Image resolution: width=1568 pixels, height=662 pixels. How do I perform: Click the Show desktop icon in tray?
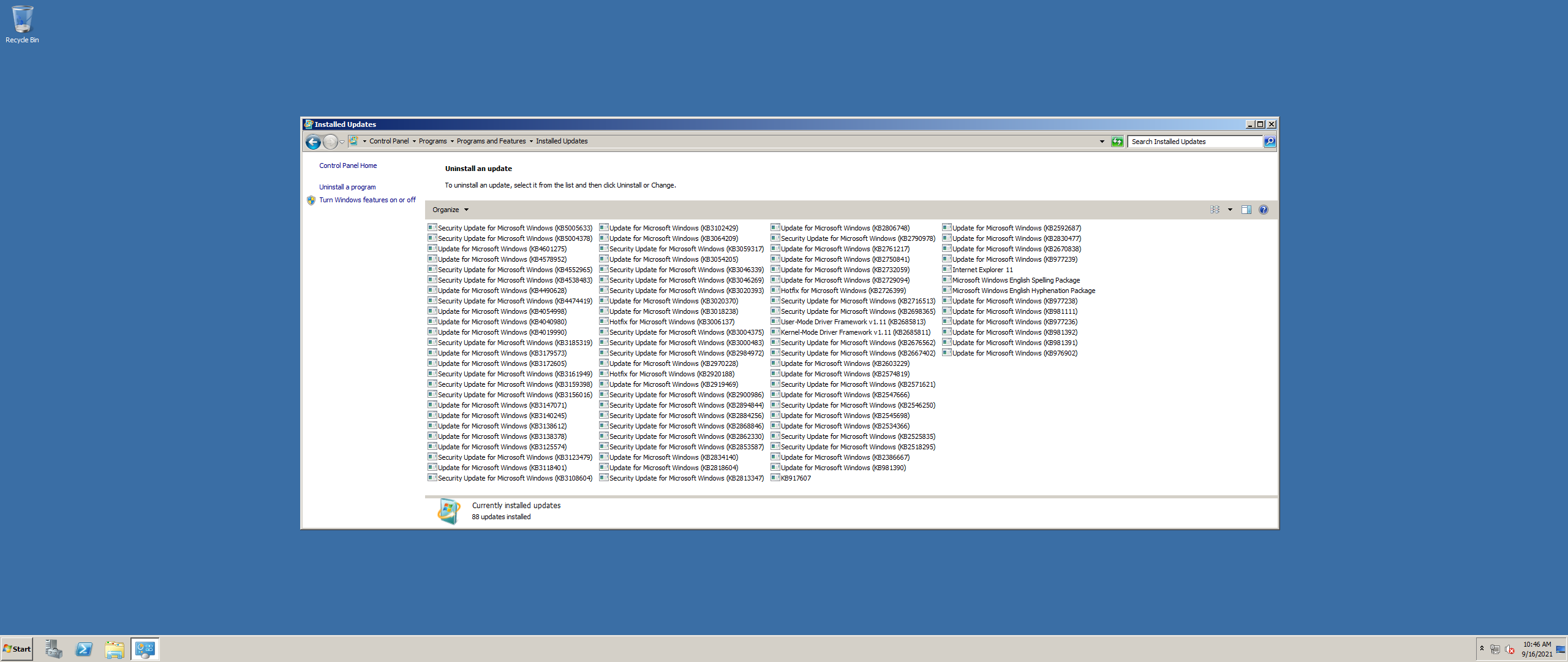click(1561, 649)
